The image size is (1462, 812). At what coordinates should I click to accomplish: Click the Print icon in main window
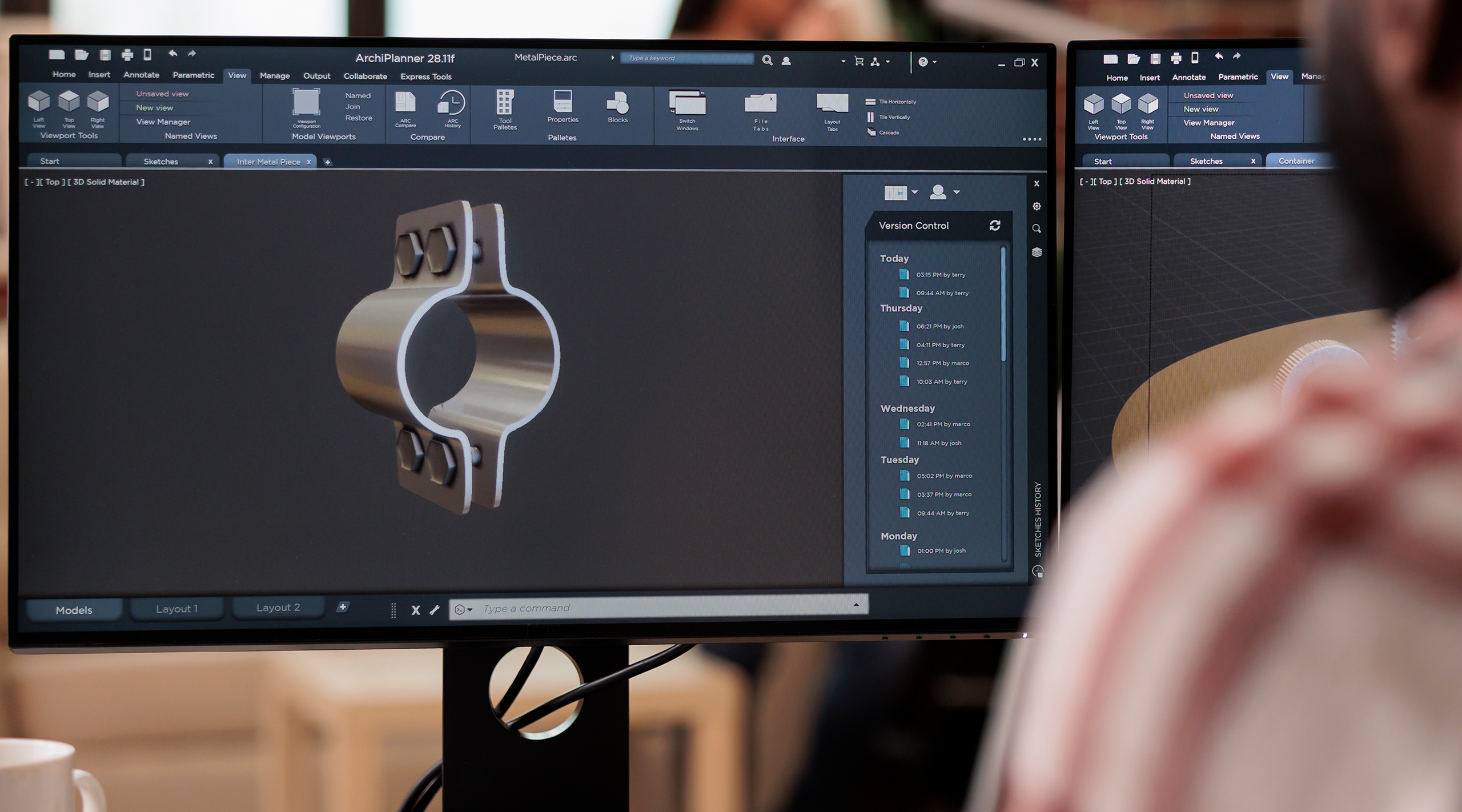click(x=127, y=55)
